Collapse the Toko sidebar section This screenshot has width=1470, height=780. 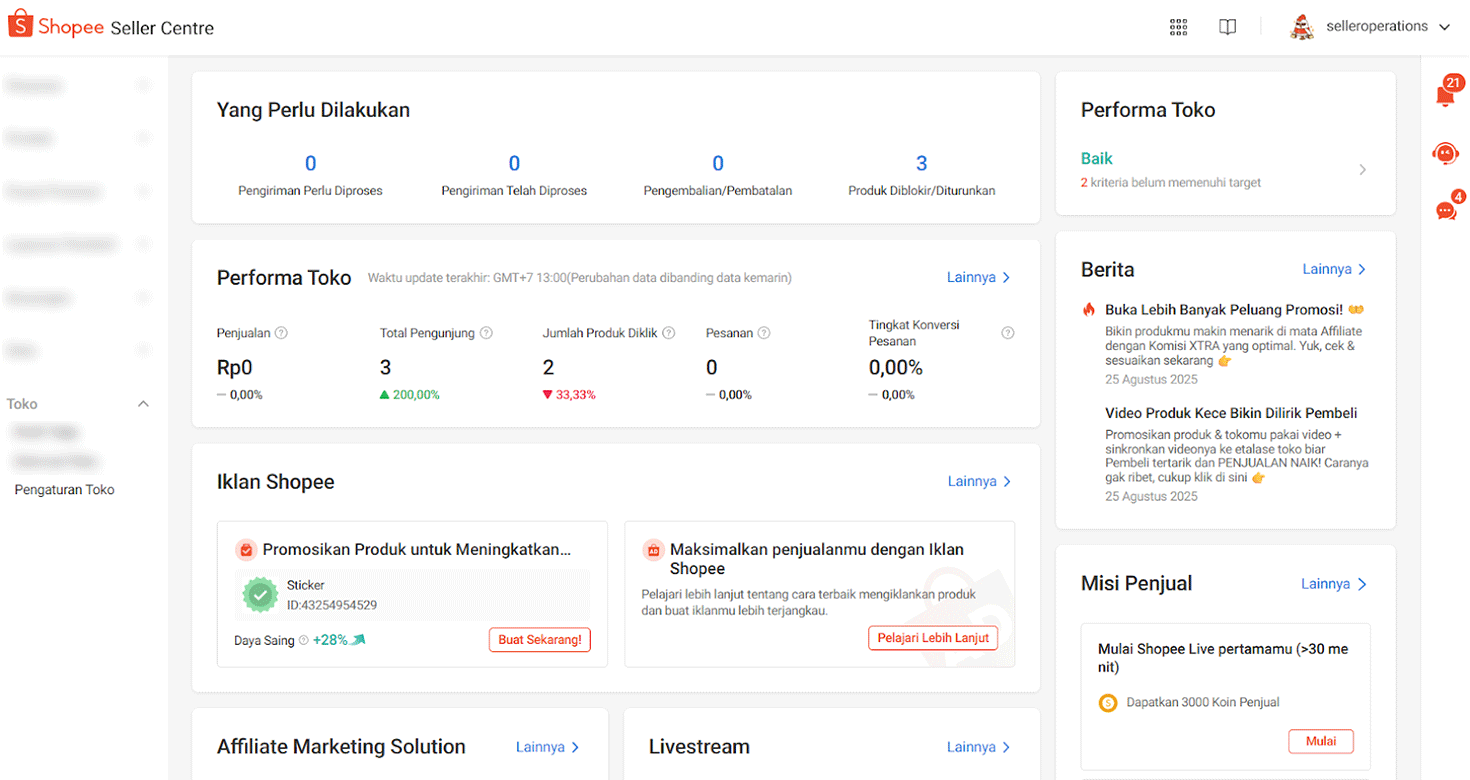coord(143,404)
